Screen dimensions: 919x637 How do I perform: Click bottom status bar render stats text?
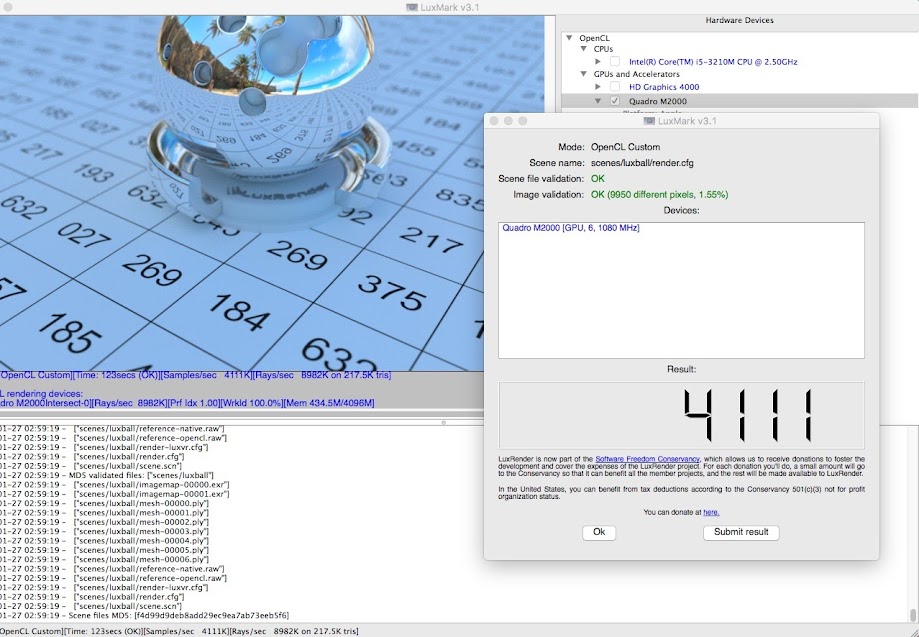pos(179,631)
